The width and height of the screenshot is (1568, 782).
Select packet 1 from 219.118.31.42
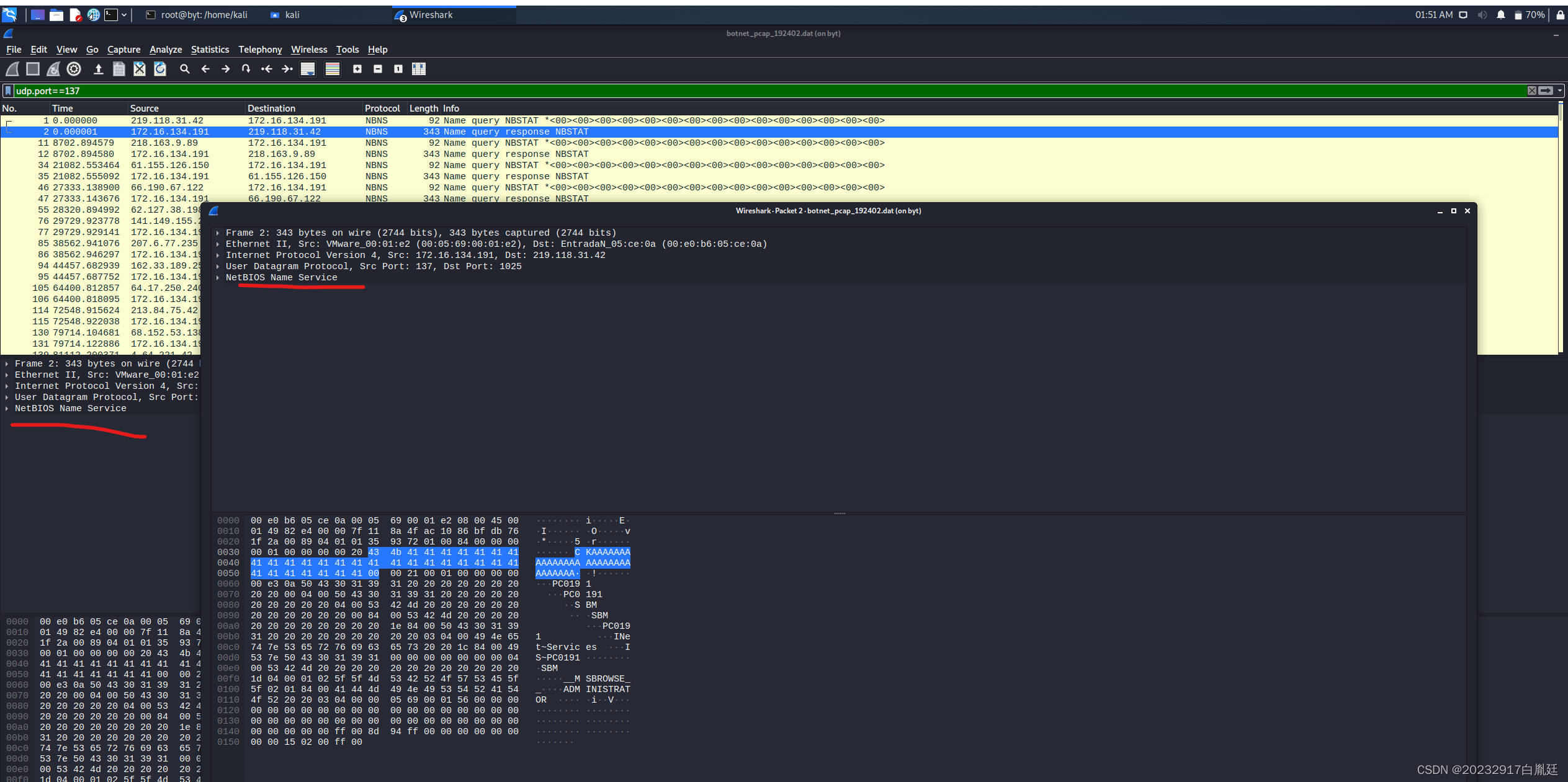point(779,121)
